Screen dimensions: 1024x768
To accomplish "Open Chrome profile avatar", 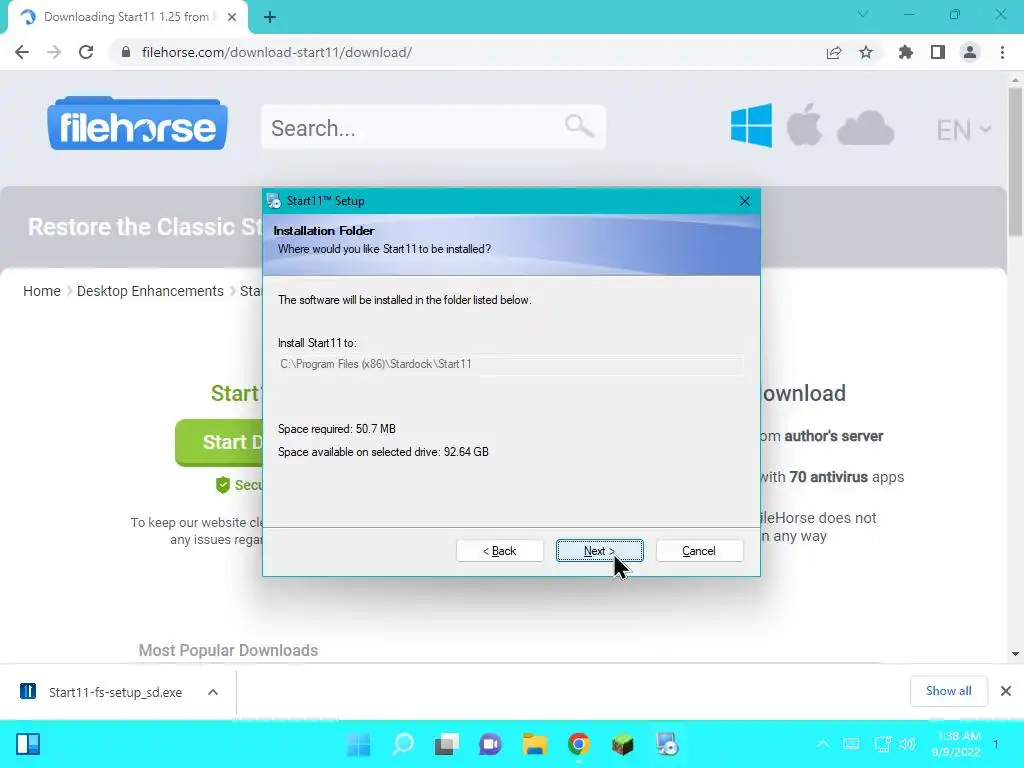I will pyautogui.click(x=970, y=52).
